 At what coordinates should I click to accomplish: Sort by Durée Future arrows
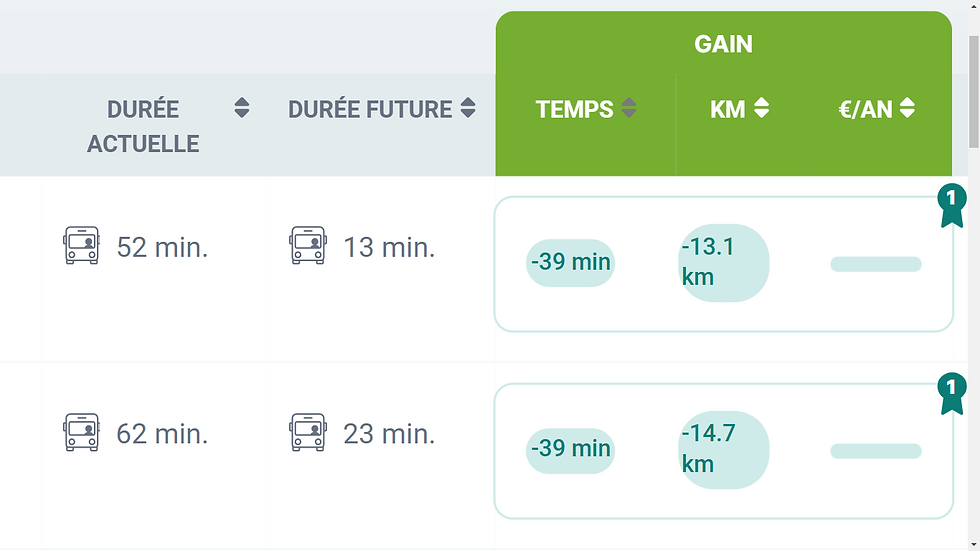tap(468, 108)
